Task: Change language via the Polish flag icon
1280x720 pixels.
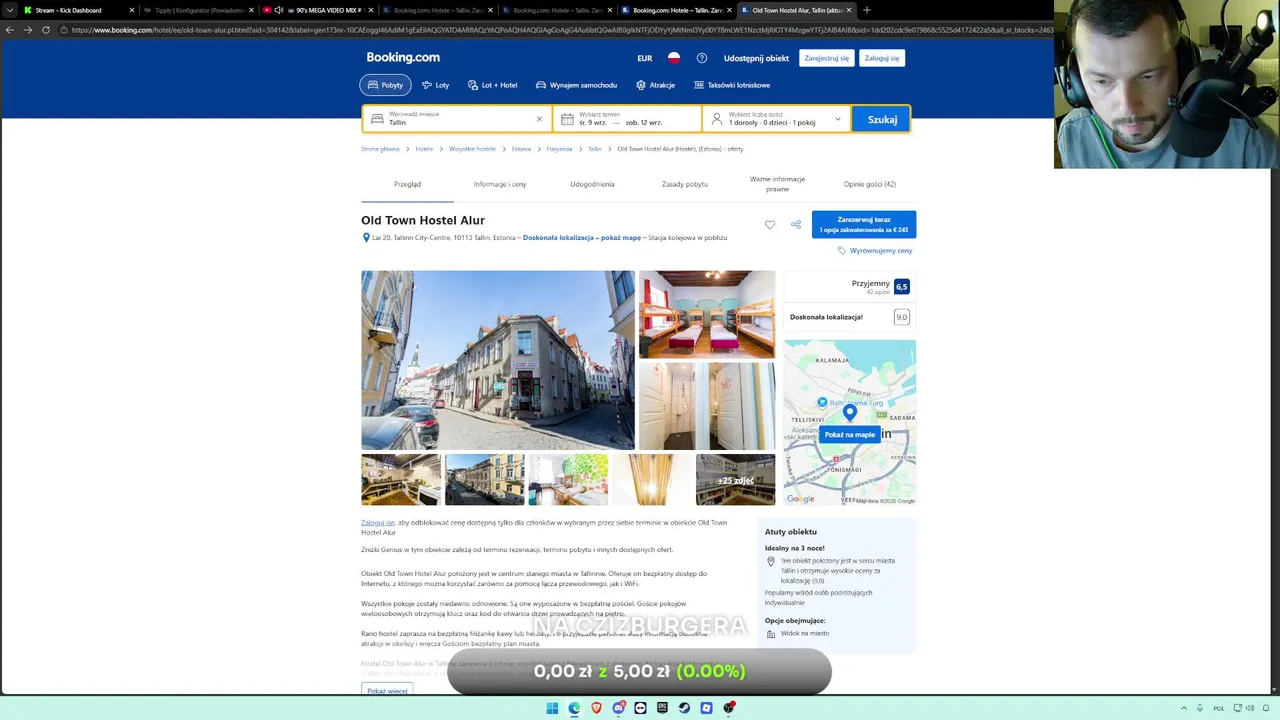Action: click(x=674, y=58)
